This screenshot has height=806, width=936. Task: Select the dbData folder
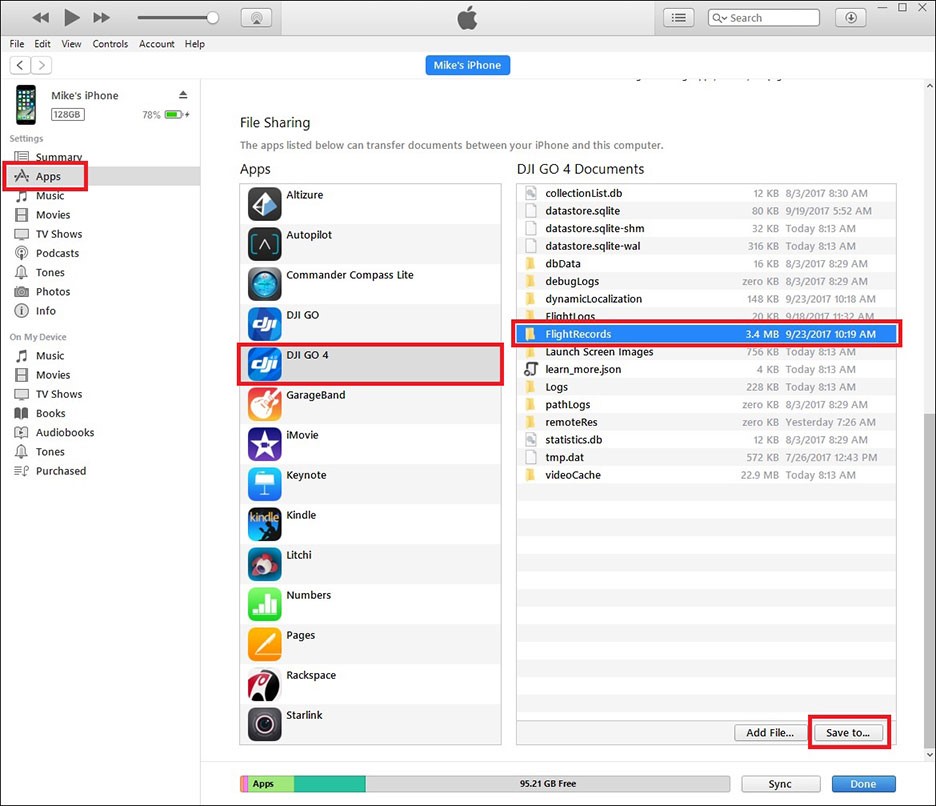[x=706, y=264]
